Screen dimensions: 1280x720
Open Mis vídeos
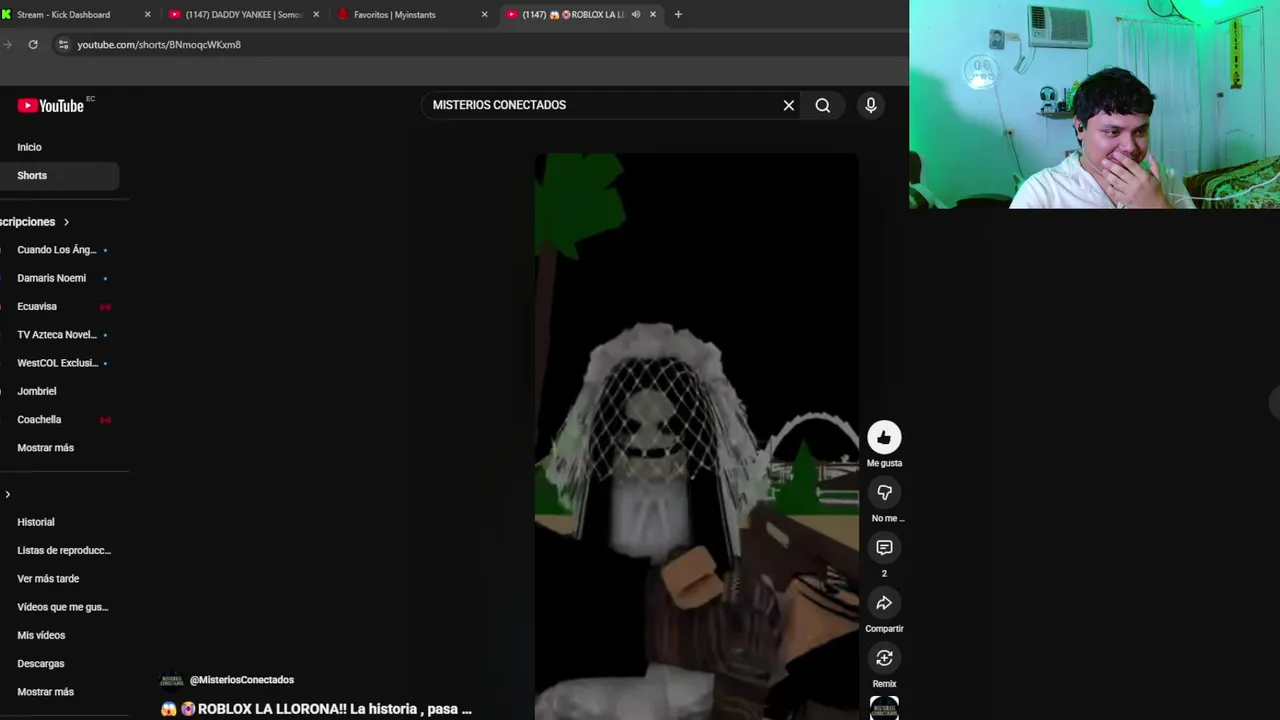(x=41, y=635)
